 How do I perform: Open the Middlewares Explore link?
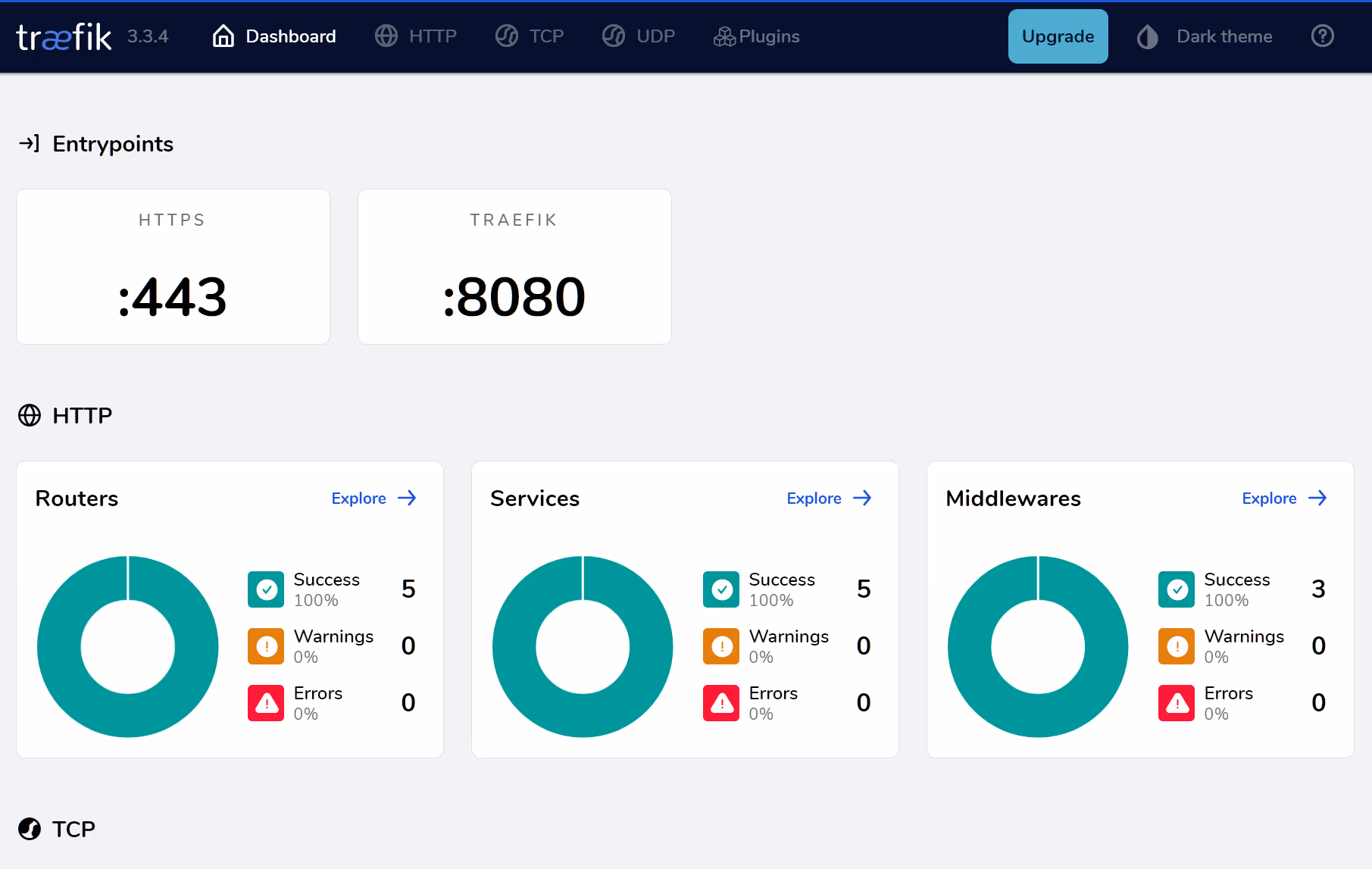(1284, 499)
